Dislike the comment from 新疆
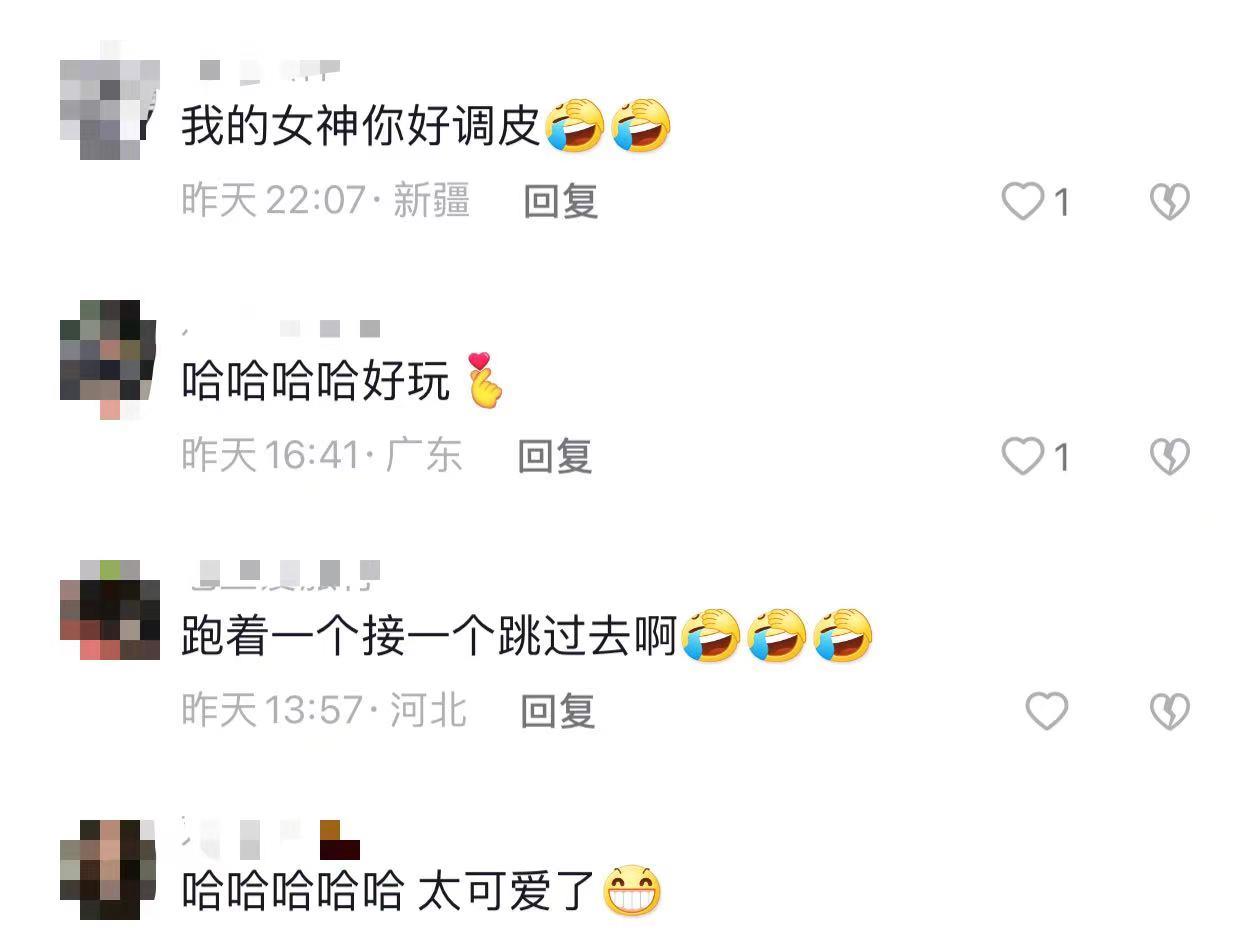Viewport: 1242px width, 935px height. pyautogui.click(x=1169, y=202)
